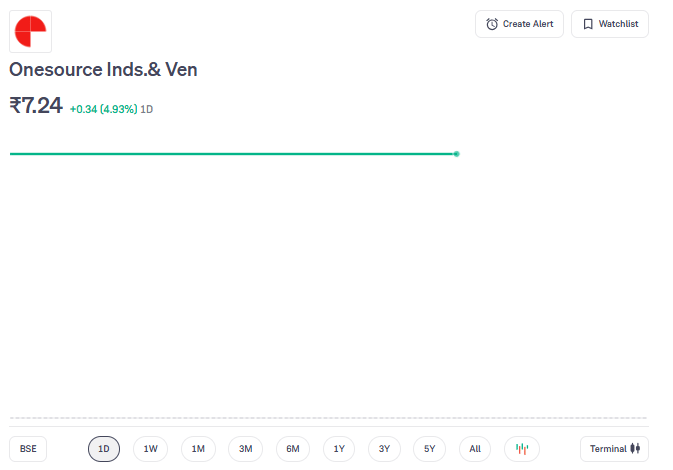Click the Watchlist bookmark icon

[588, 24]
